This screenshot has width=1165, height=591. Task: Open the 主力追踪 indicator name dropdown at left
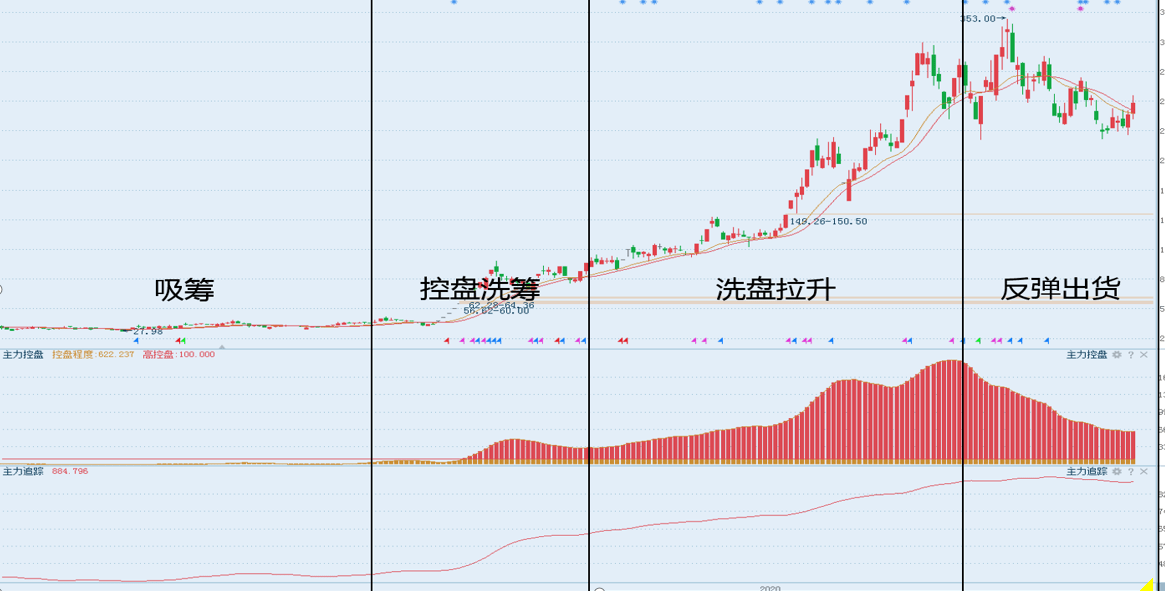click(23, 471)
